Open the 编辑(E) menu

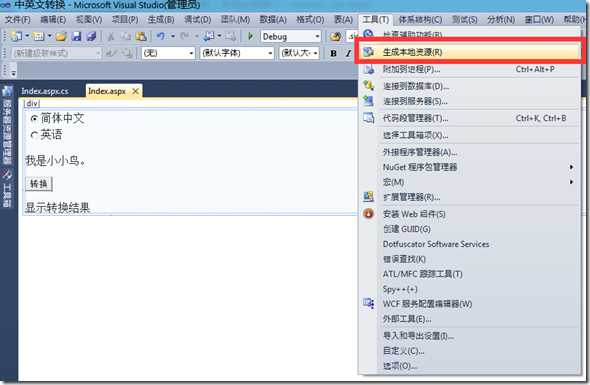tap(53, 19)
